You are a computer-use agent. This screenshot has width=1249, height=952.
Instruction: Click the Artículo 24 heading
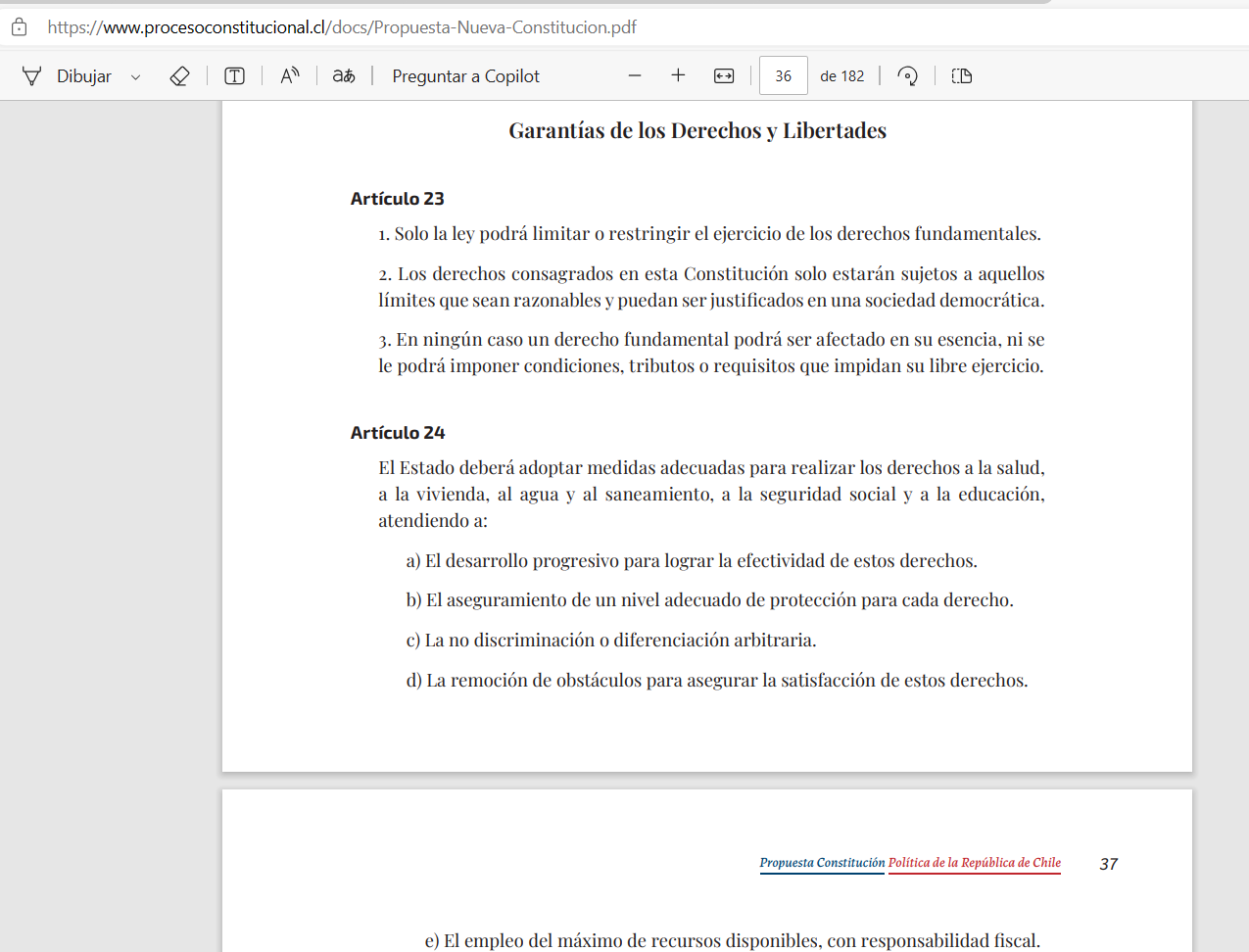(x=398, y=433)
